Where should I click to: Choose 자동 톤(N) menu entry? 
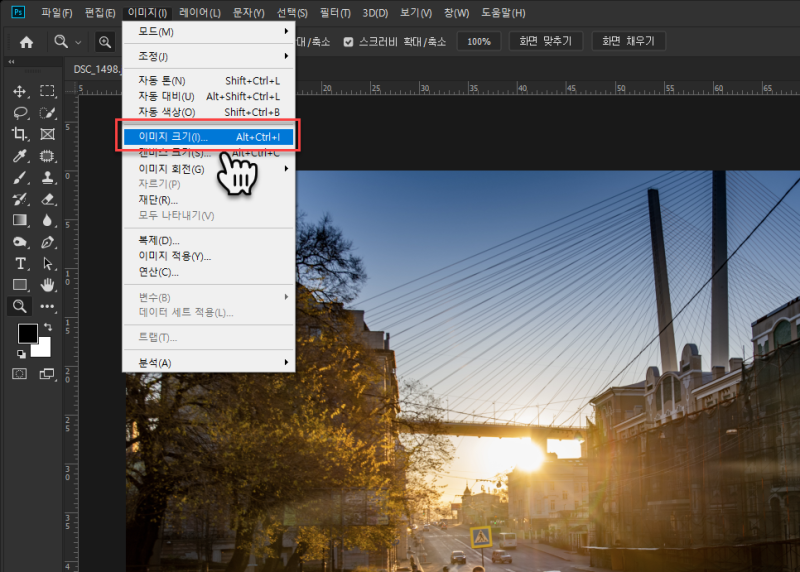tap(209, 81)
